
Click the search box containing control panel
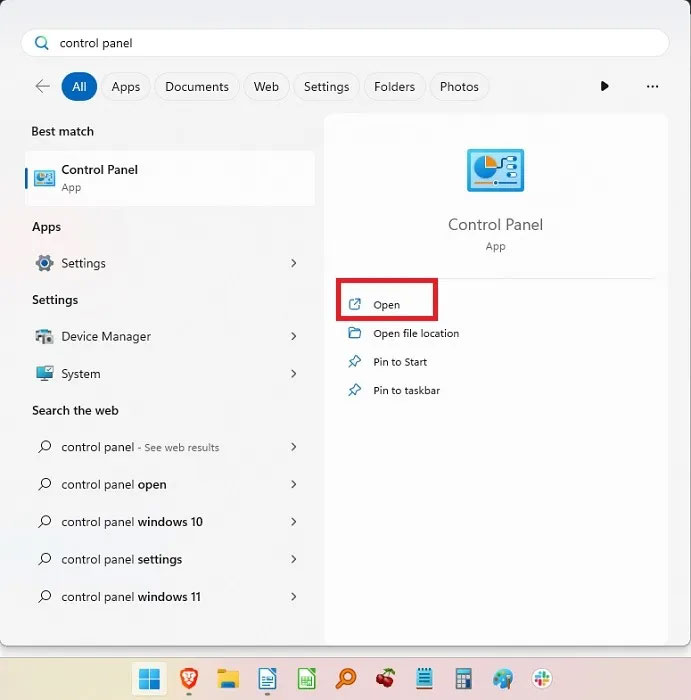tap(345, 43)
